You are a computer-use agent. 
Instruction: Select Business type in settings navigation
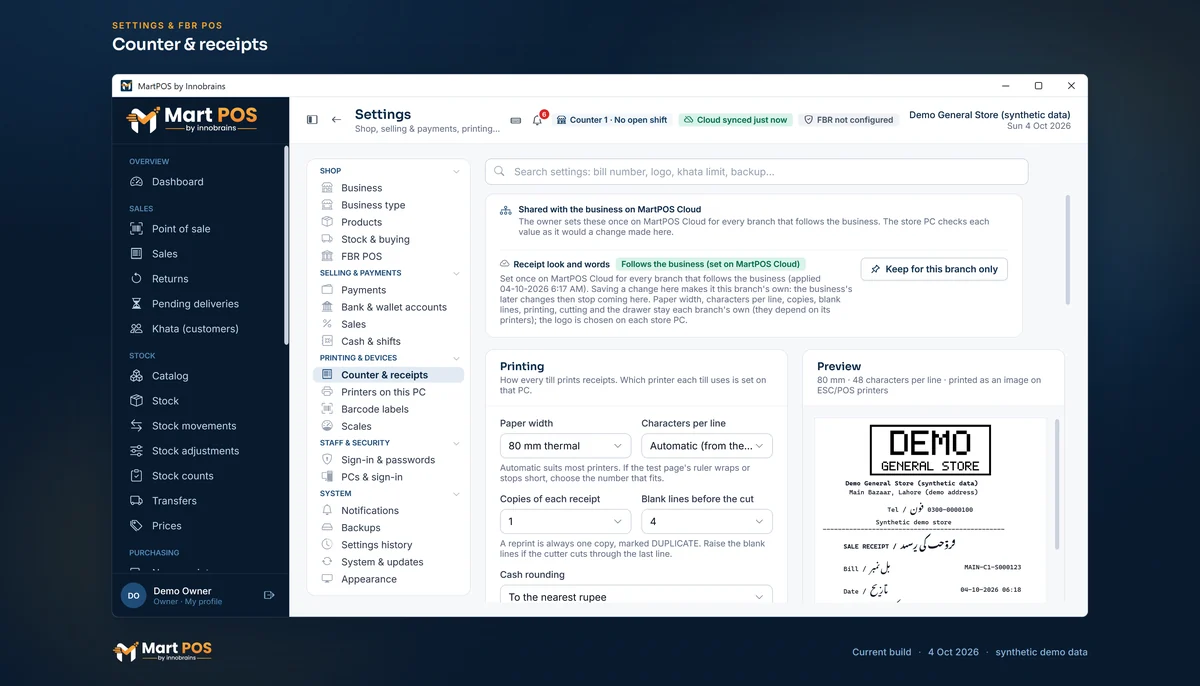click(388, 205)
